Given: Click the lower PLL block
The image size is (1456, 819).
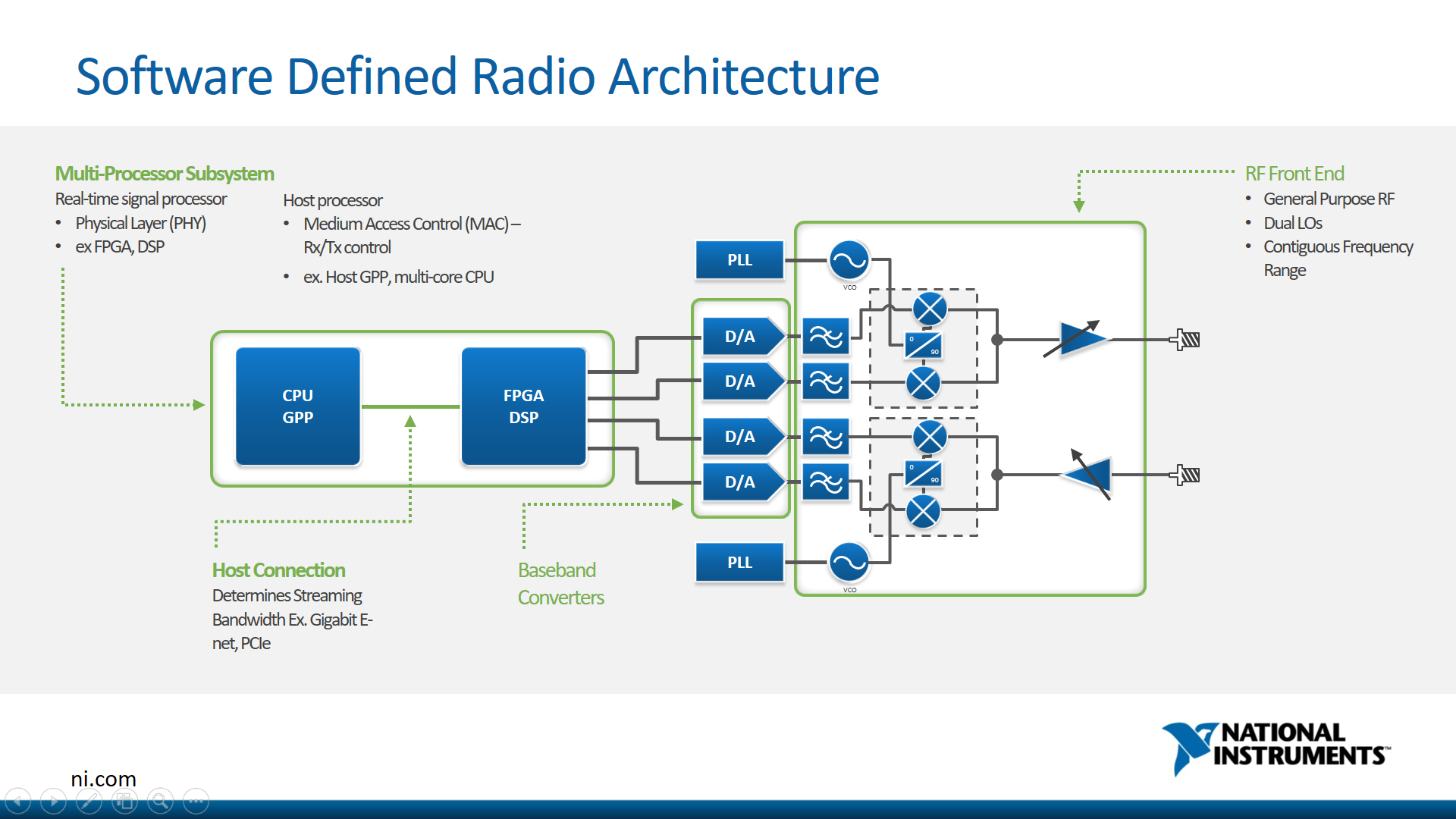Looking at the screenshot, I should 739,563.
